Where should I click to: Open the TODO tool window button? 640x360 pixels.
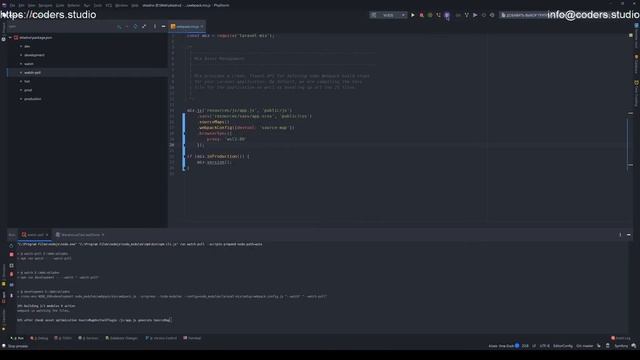63,338
